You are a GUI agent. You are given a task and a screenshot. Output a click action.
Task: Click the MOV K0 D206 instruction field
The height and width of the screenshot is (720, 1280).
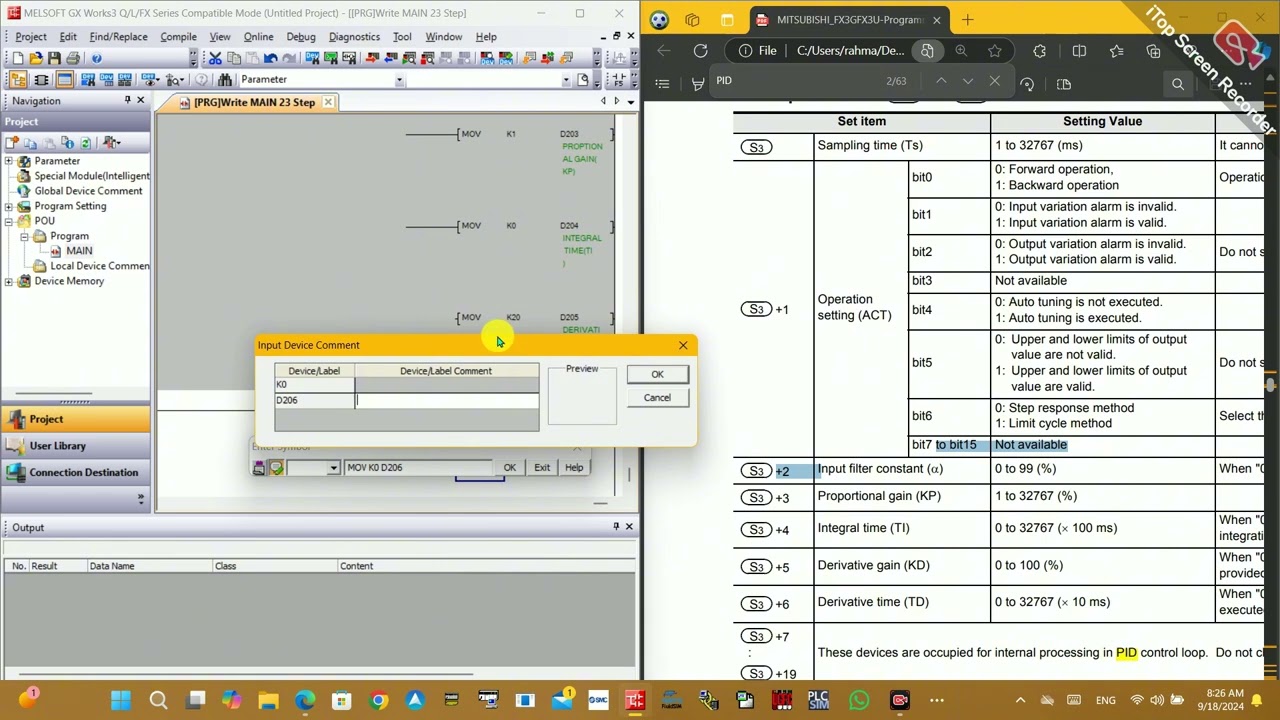[417, 467]
